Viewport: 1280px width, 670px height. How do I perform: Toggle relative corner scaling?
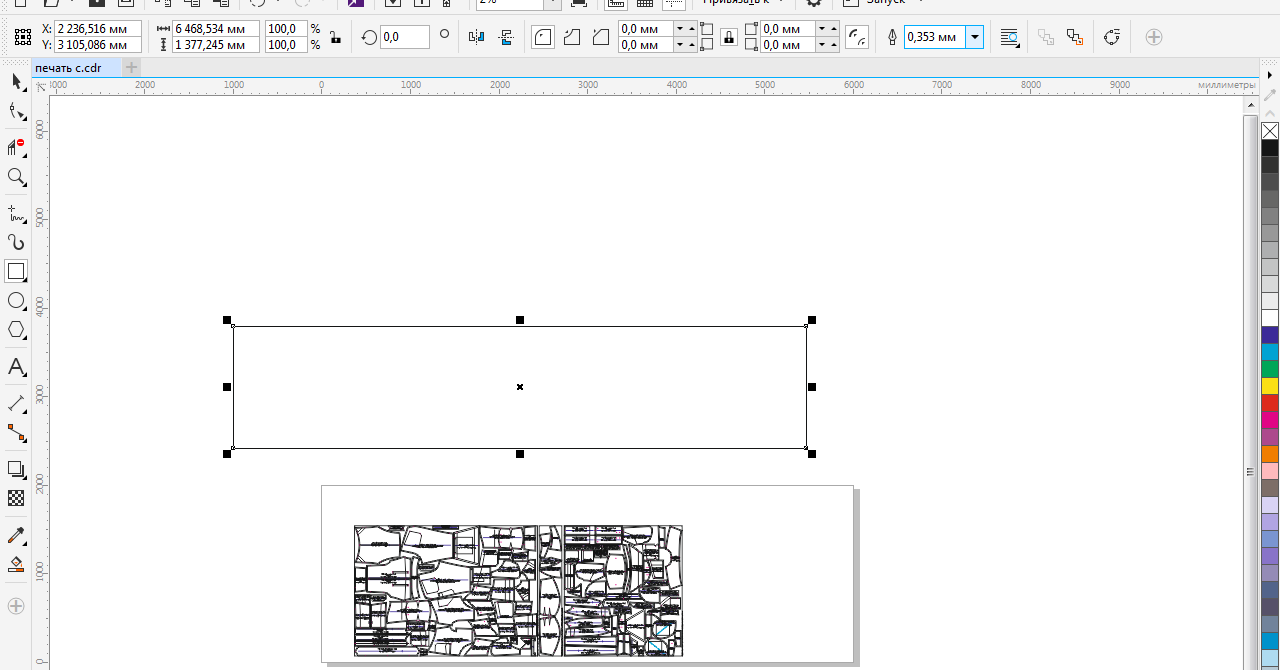point(857,37)
